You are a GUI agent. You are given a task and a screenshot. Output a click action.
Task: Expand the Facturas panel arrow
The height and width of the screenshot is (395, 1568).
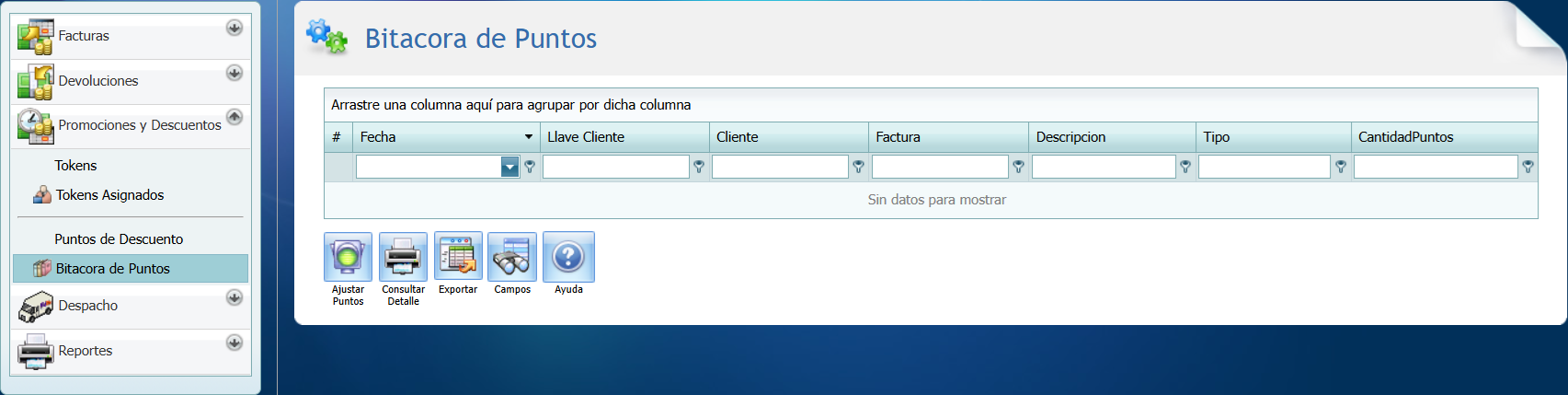235,28
